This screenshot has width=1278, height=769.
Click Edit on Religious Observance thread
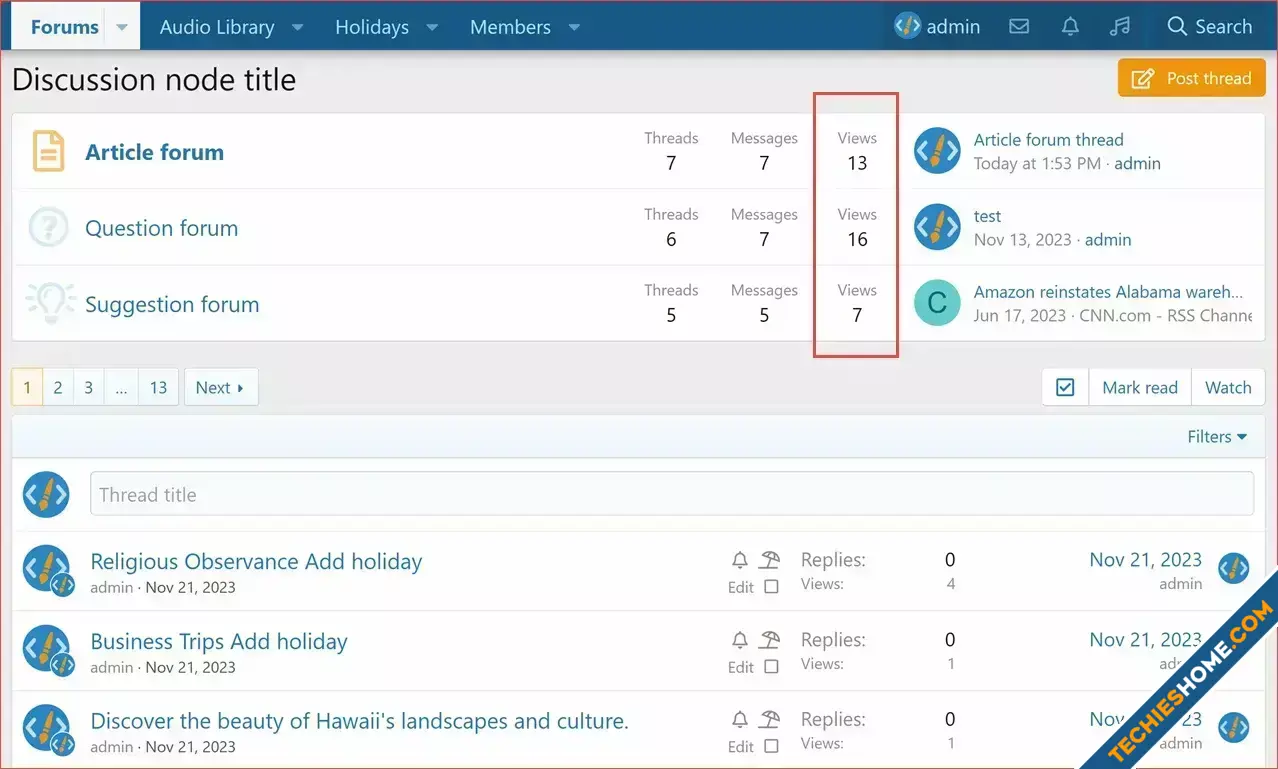coord(741,587)
